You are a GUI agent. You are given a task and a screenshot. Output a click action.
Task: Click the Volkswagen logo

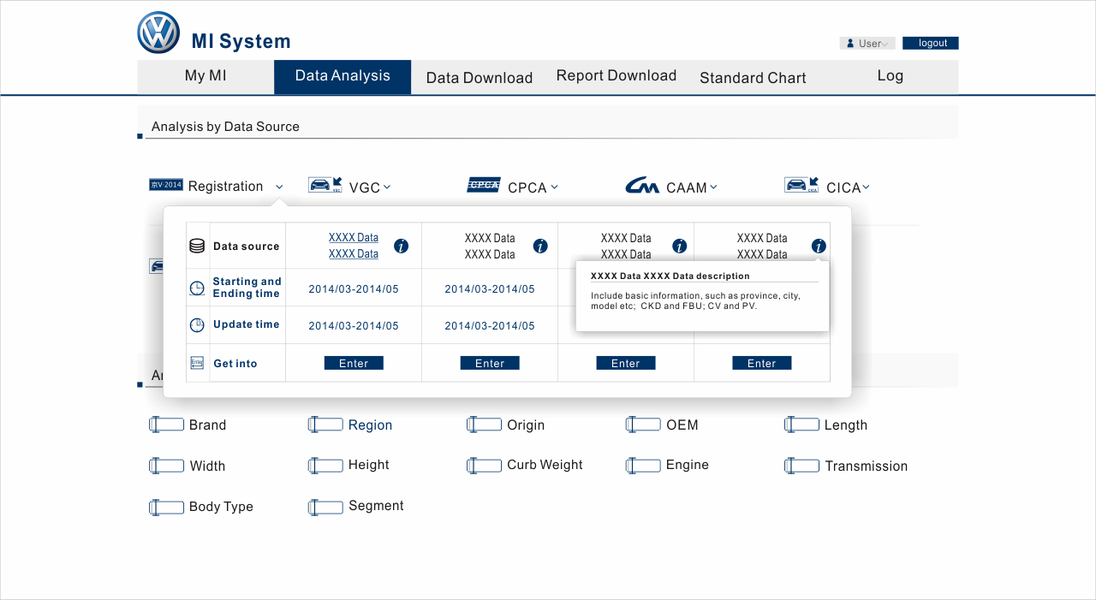click(x=159, y=33)
